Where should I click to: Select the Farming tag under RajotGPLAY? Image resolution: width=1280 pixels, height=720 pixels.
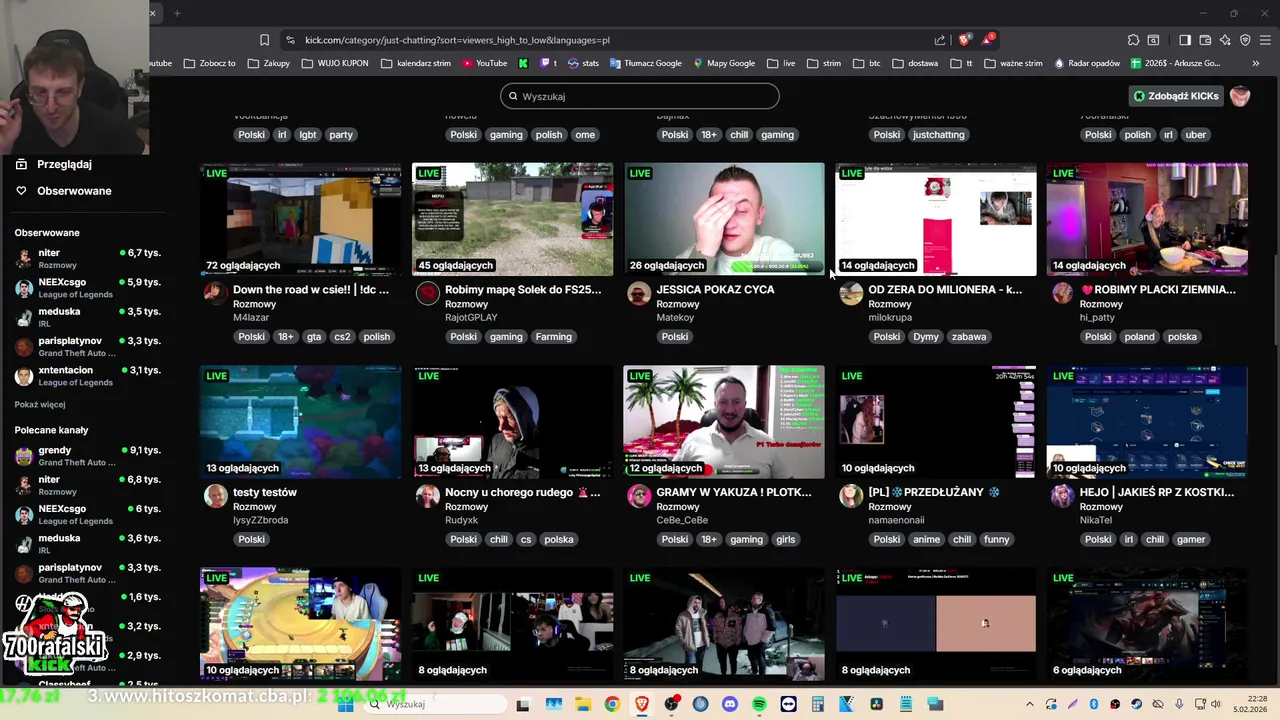pyautogui.click(x=553, y=337)
